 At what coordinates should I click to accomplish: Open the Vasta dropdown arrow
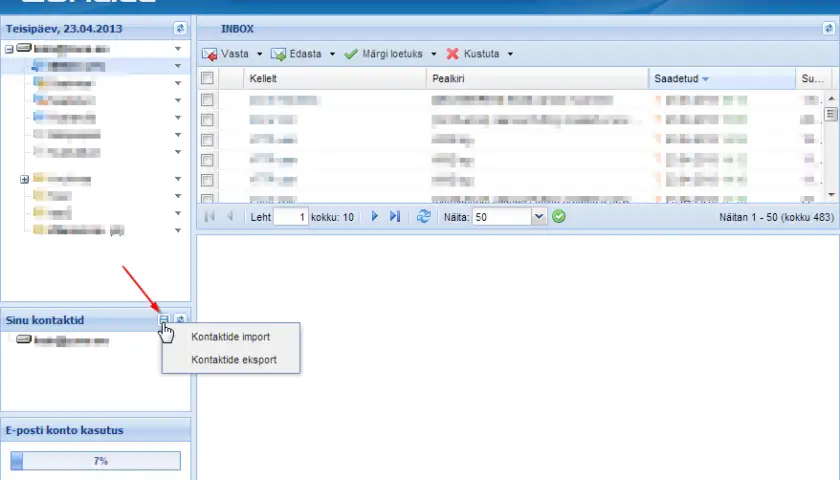coord(260,54)
